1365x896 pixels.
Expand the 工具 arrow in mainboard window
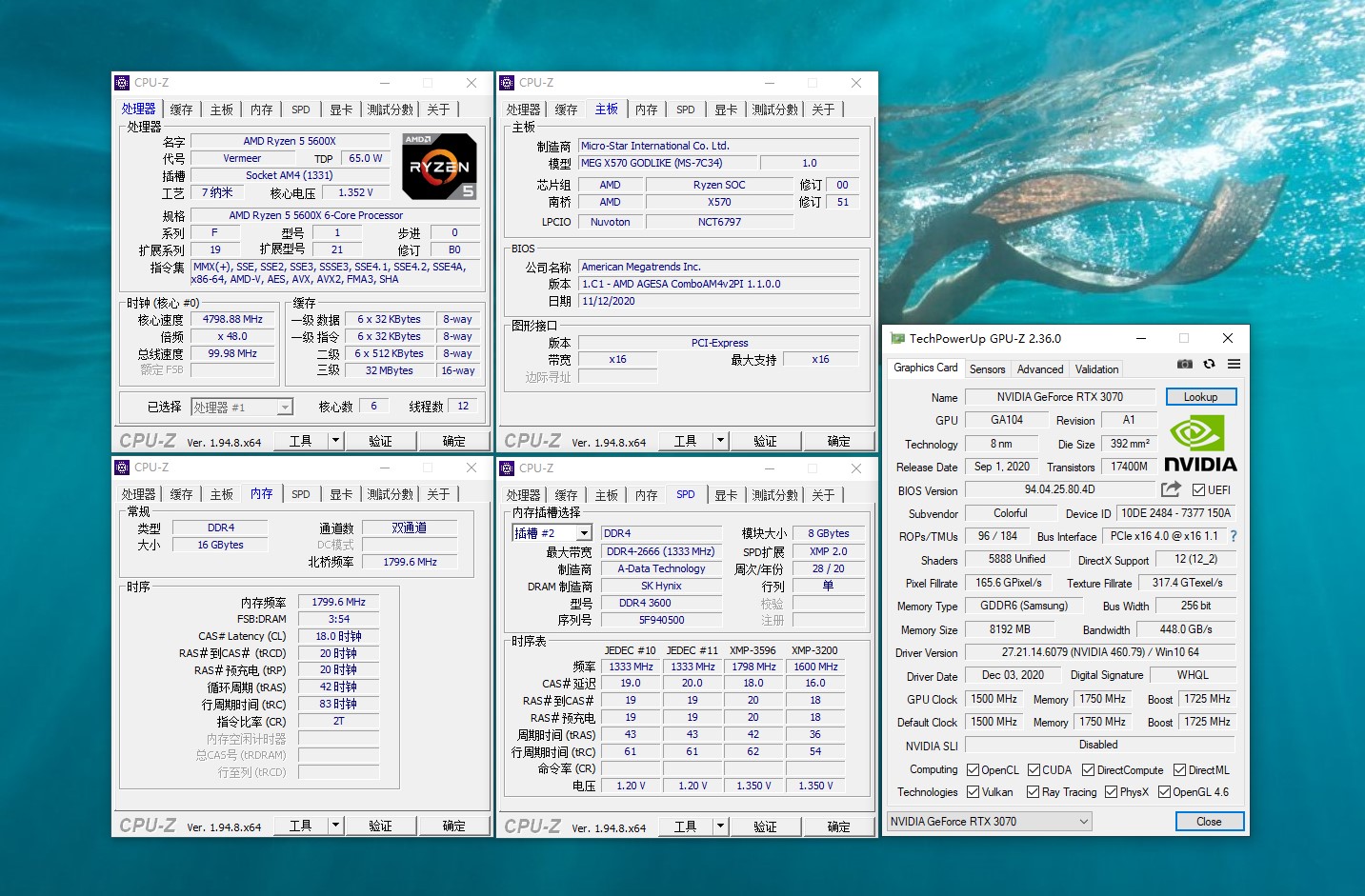click(720, 441)
